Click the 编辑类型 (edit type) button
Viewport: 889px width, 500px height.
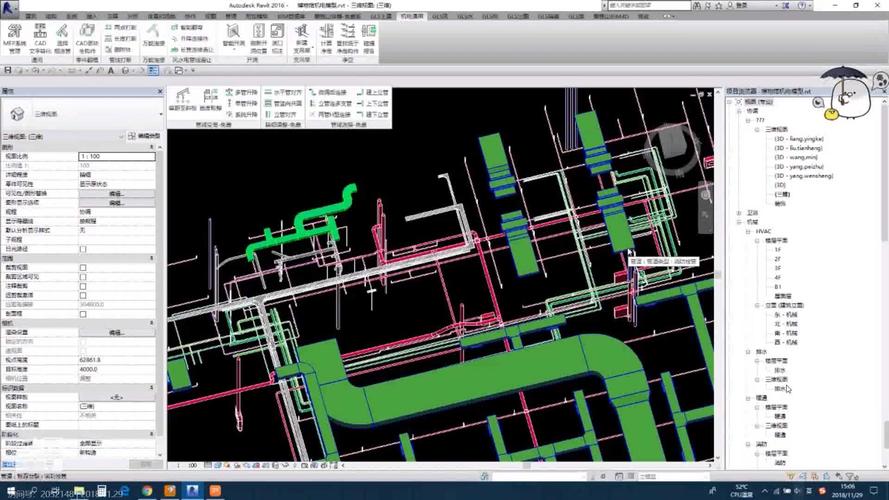pyautogui.click(x=144, y=135)
